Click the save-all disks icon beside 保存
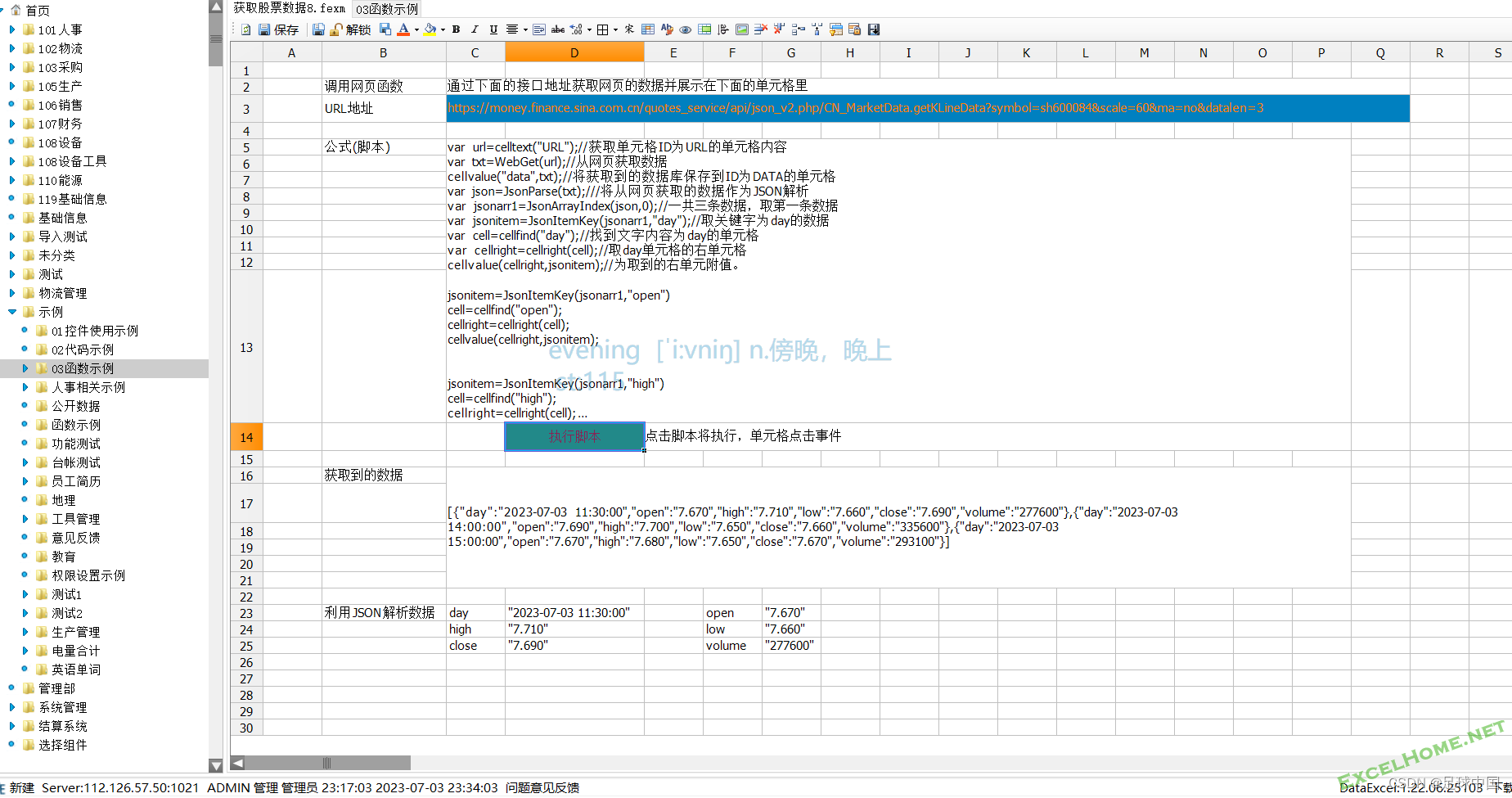 tap(318, 29)
